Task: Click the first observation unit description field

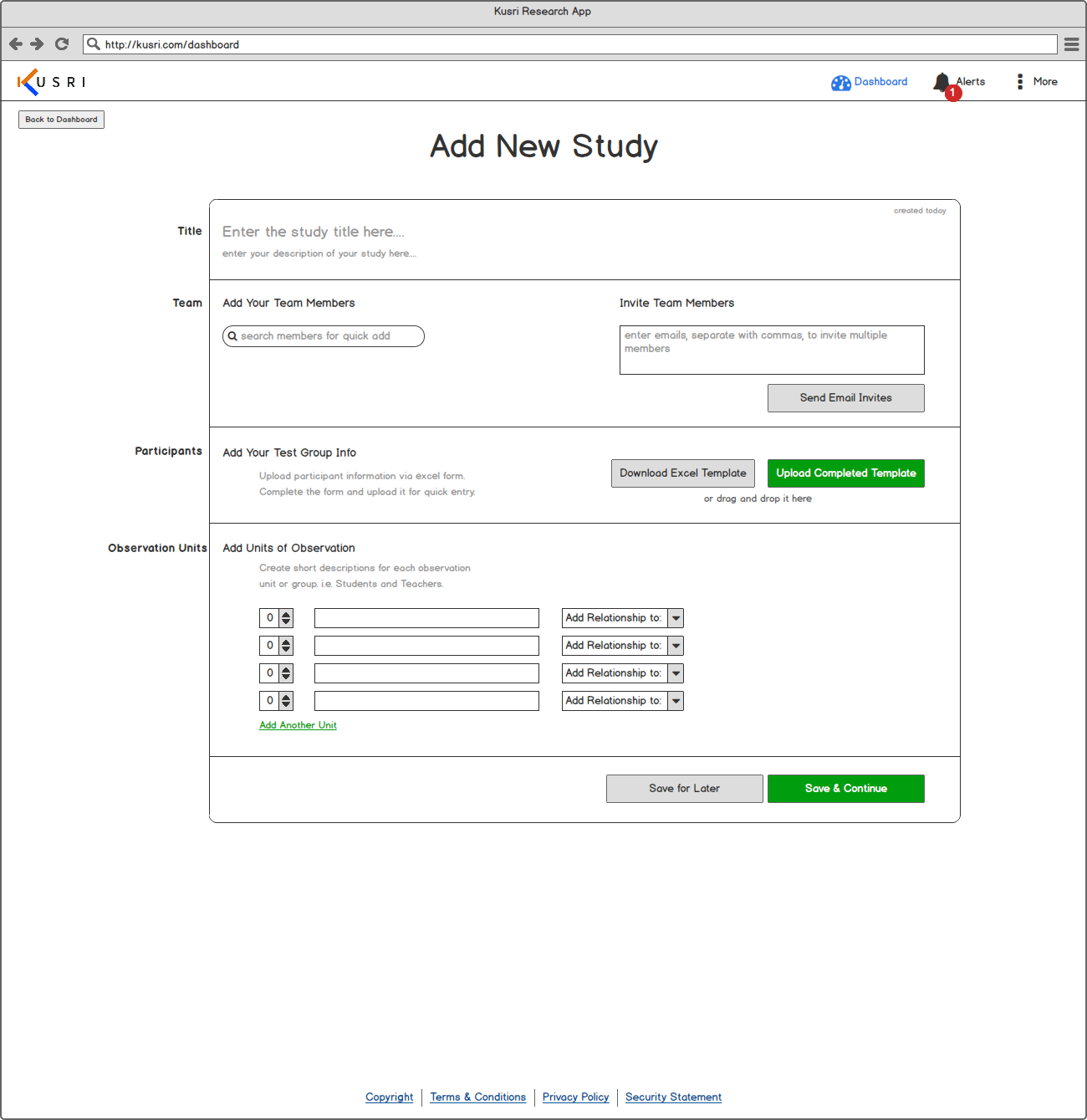Action: tap(426, 618)
